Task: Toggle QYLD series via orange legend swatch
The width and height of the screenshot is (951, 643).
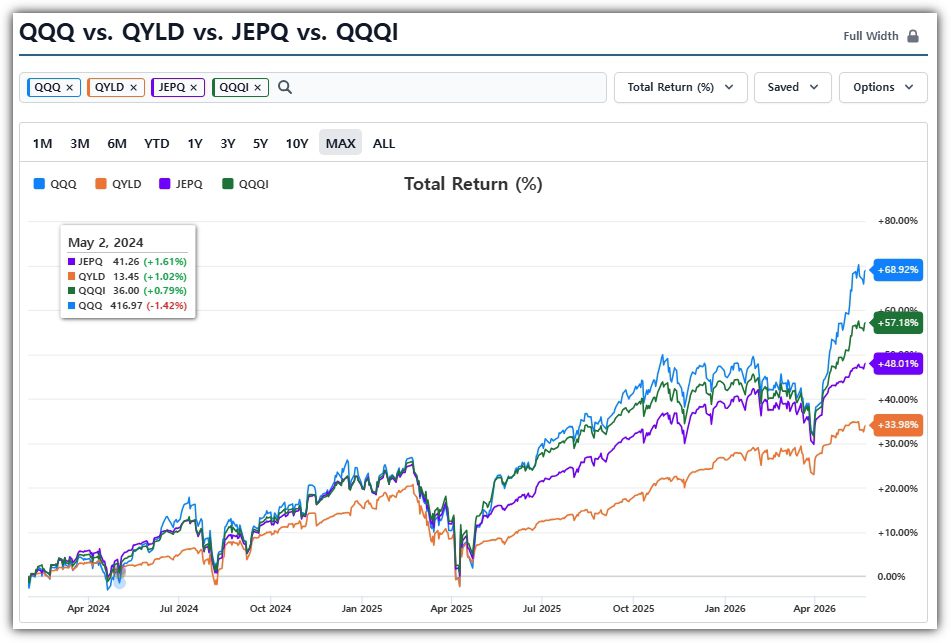Action: 101,184
